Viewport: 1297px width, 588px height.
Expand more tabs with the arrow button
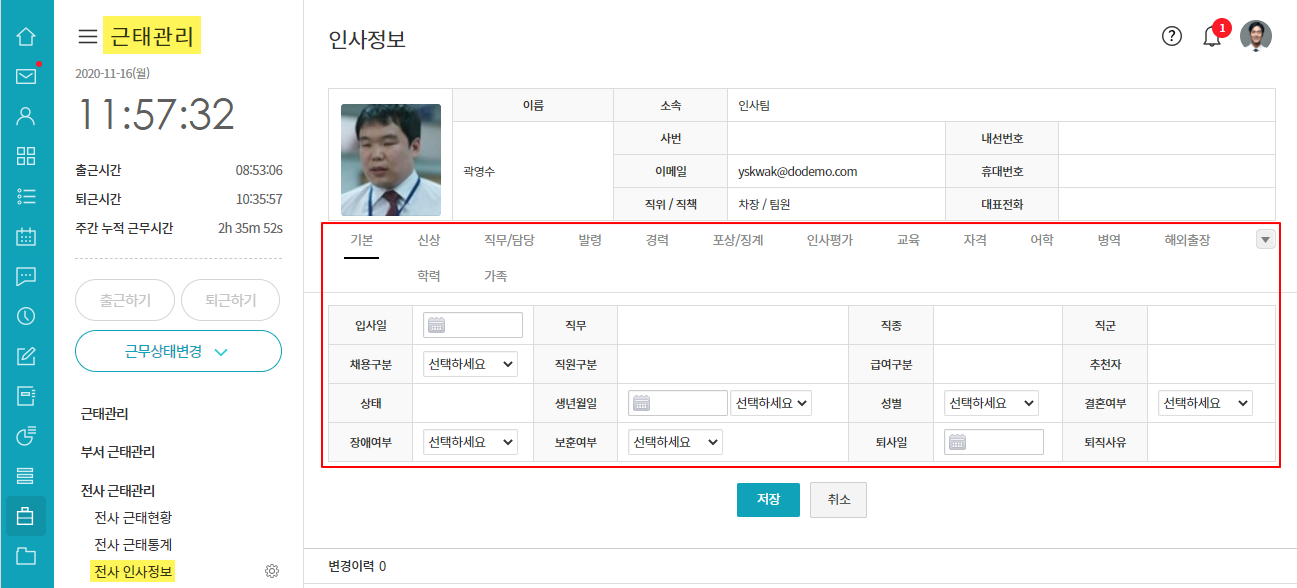coord(1265,240)
